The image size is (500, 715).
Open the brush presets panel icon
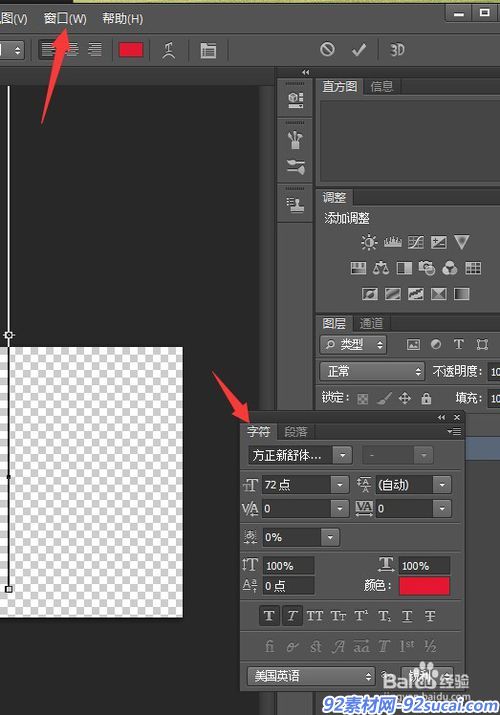pos(295,140)
